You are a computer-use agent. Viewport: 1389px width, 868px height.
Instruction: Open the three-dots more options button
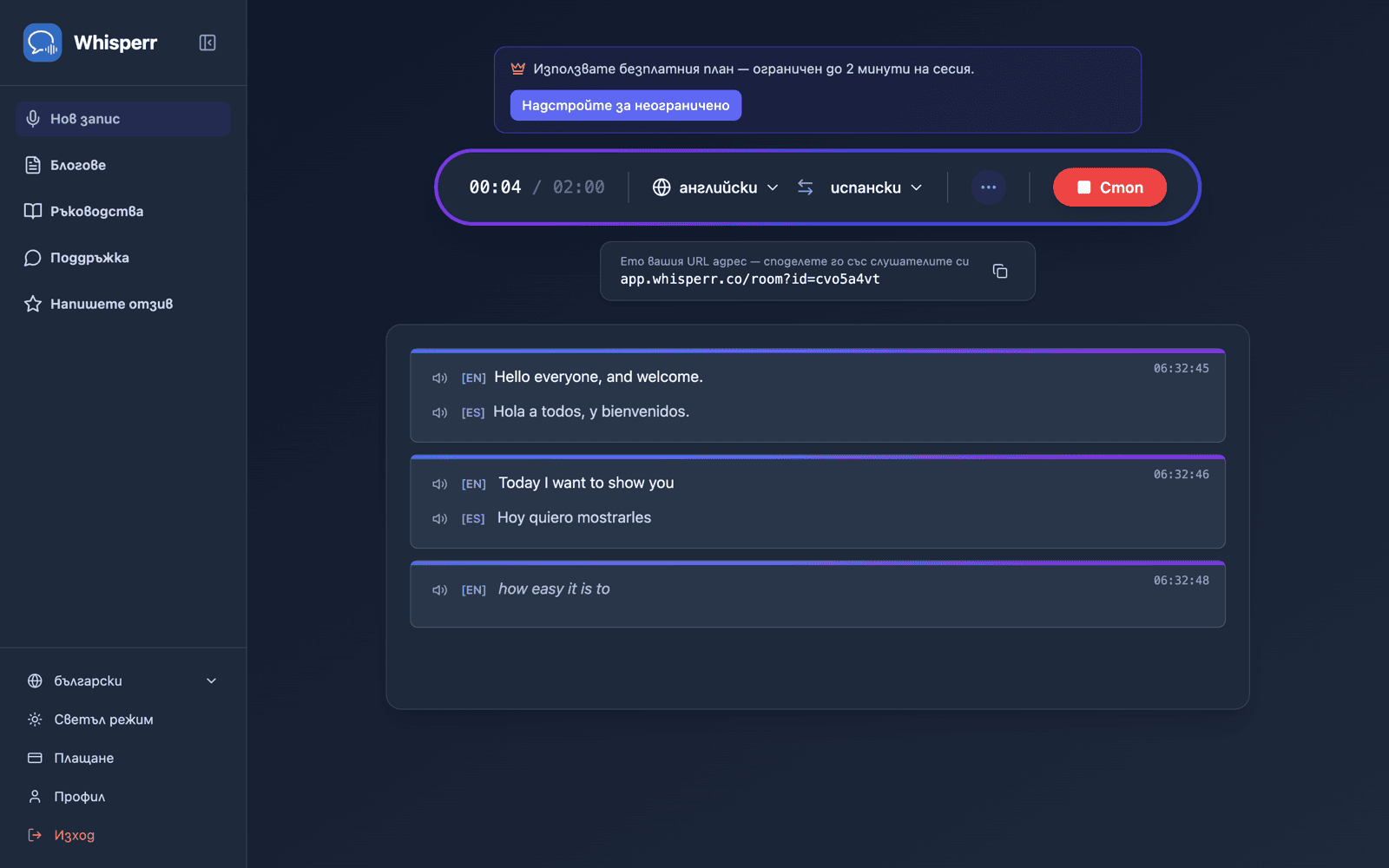989,187
